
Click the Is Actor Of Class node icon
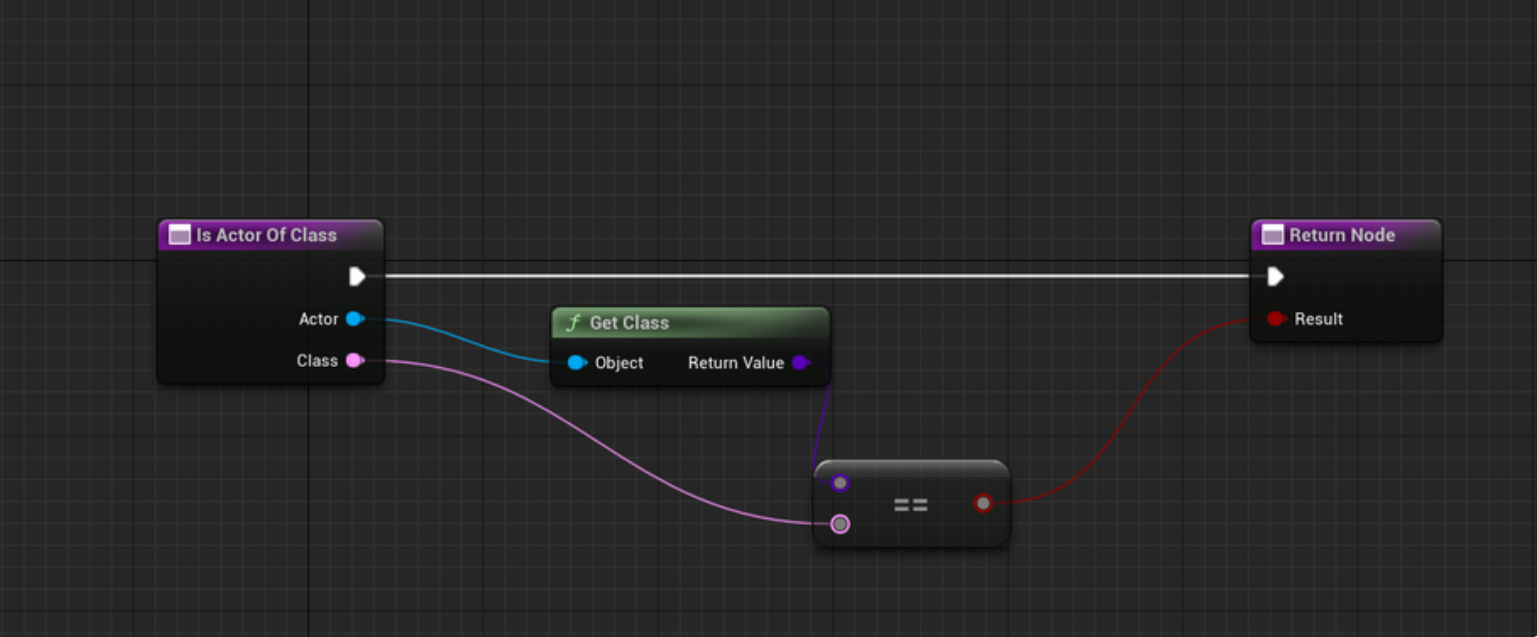180,235
